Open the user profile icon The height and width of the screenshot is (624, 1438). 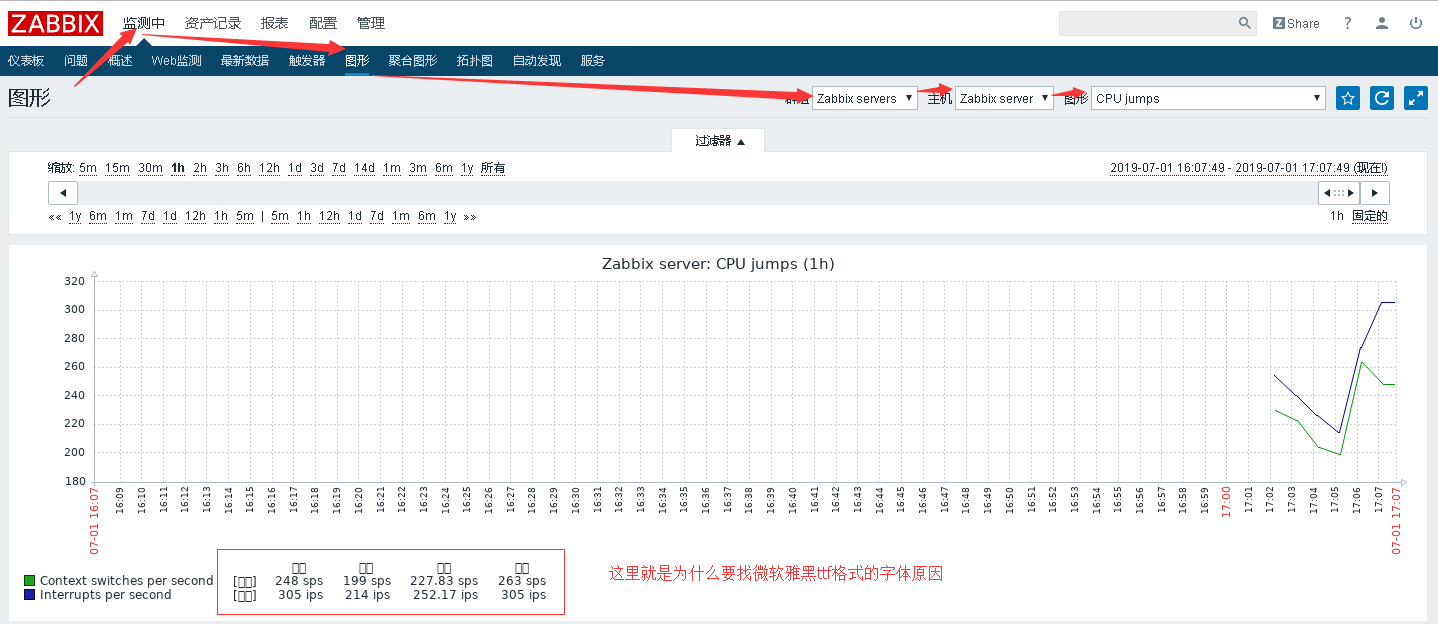[1382, 23]
